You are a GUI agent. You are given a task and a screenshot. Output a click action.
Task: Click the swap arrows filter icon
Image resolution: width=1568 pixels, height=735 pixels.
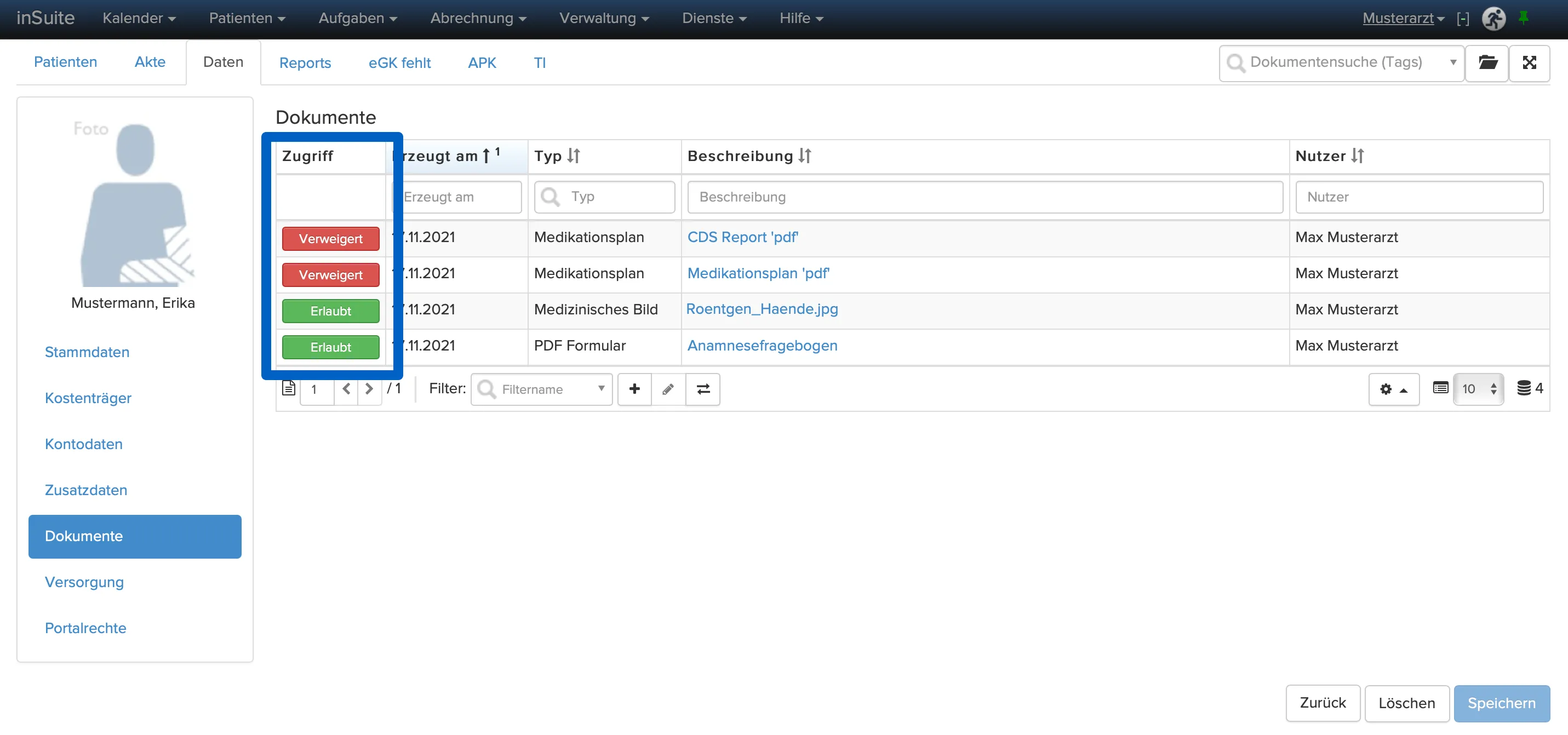(x=703, y=389)
